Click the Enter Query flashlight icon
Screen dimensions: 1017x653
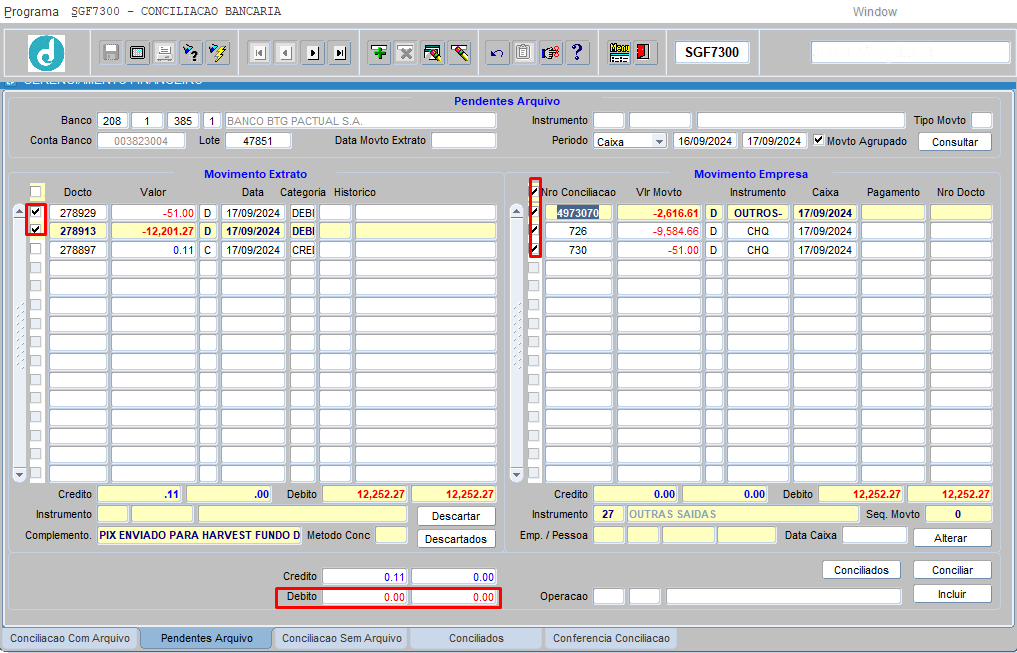[x=191, y=53]
